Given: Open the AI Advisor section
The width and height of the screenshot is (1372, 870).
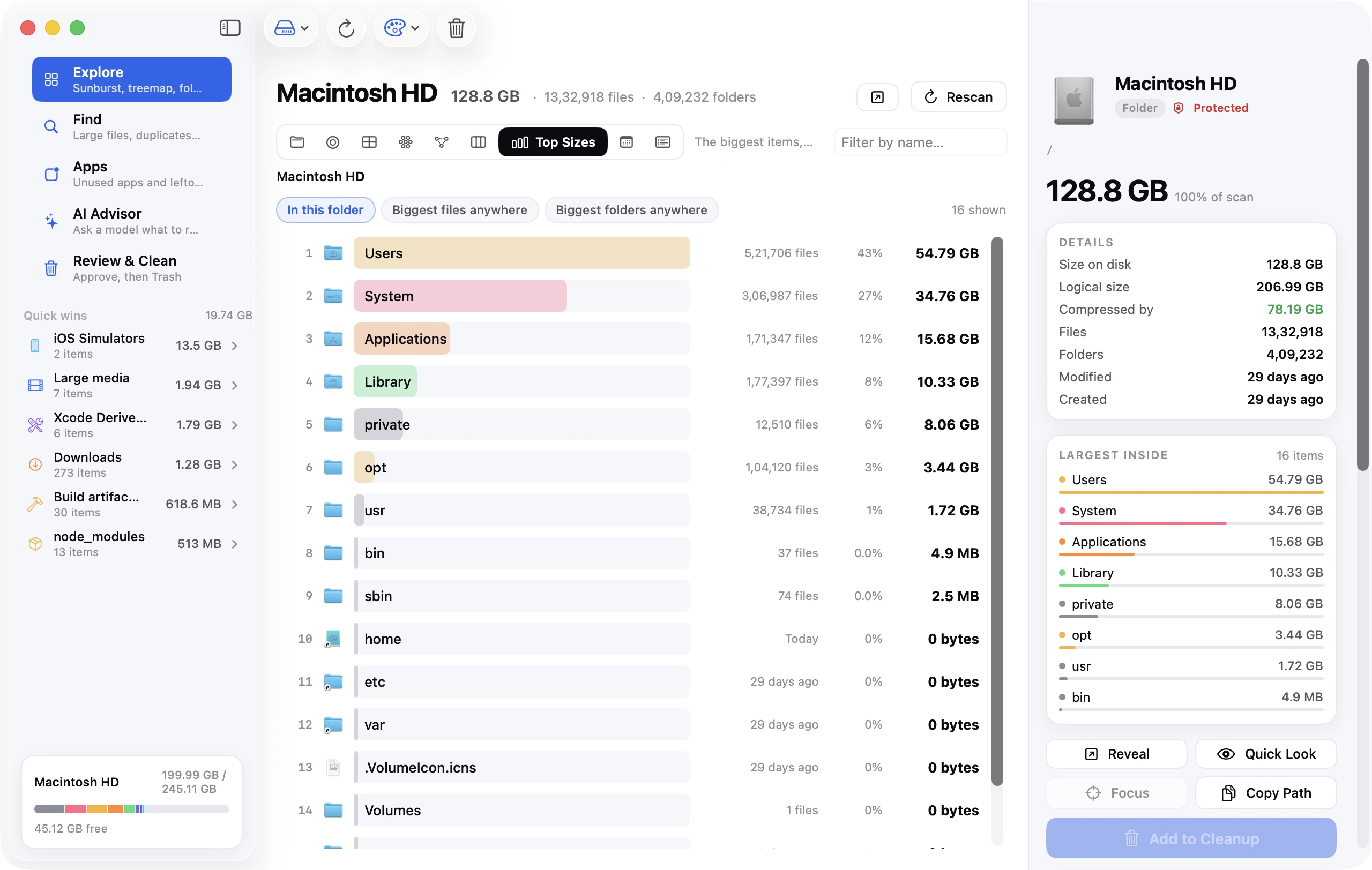Looking at the screenshot, I should pyautogui.click(x=132, y=221).
